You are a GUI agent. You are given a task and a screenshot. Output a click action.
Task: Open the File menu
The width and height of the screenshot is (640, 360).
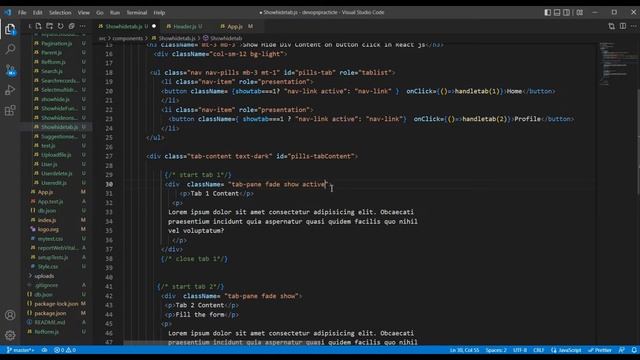[22, 13]
